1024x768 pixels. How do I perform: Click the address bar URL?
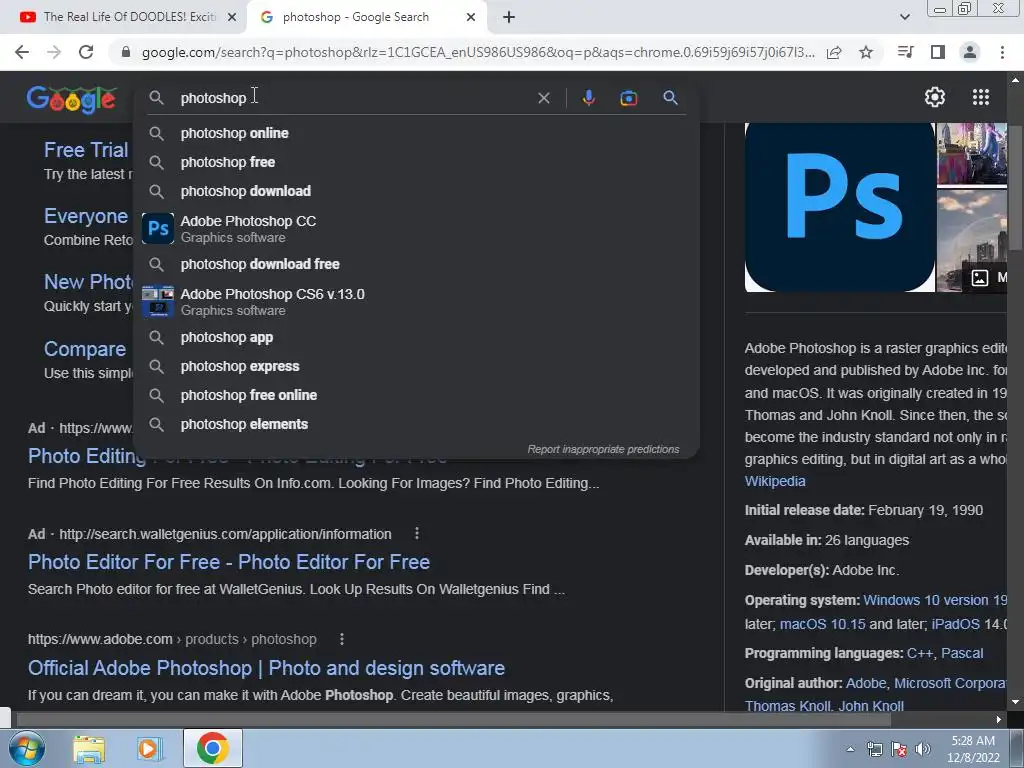click(x=478, y=52)
